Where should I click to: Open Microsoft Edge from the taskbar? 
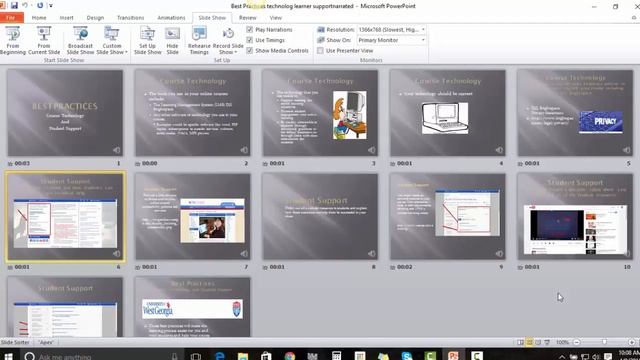pos(220,356)
